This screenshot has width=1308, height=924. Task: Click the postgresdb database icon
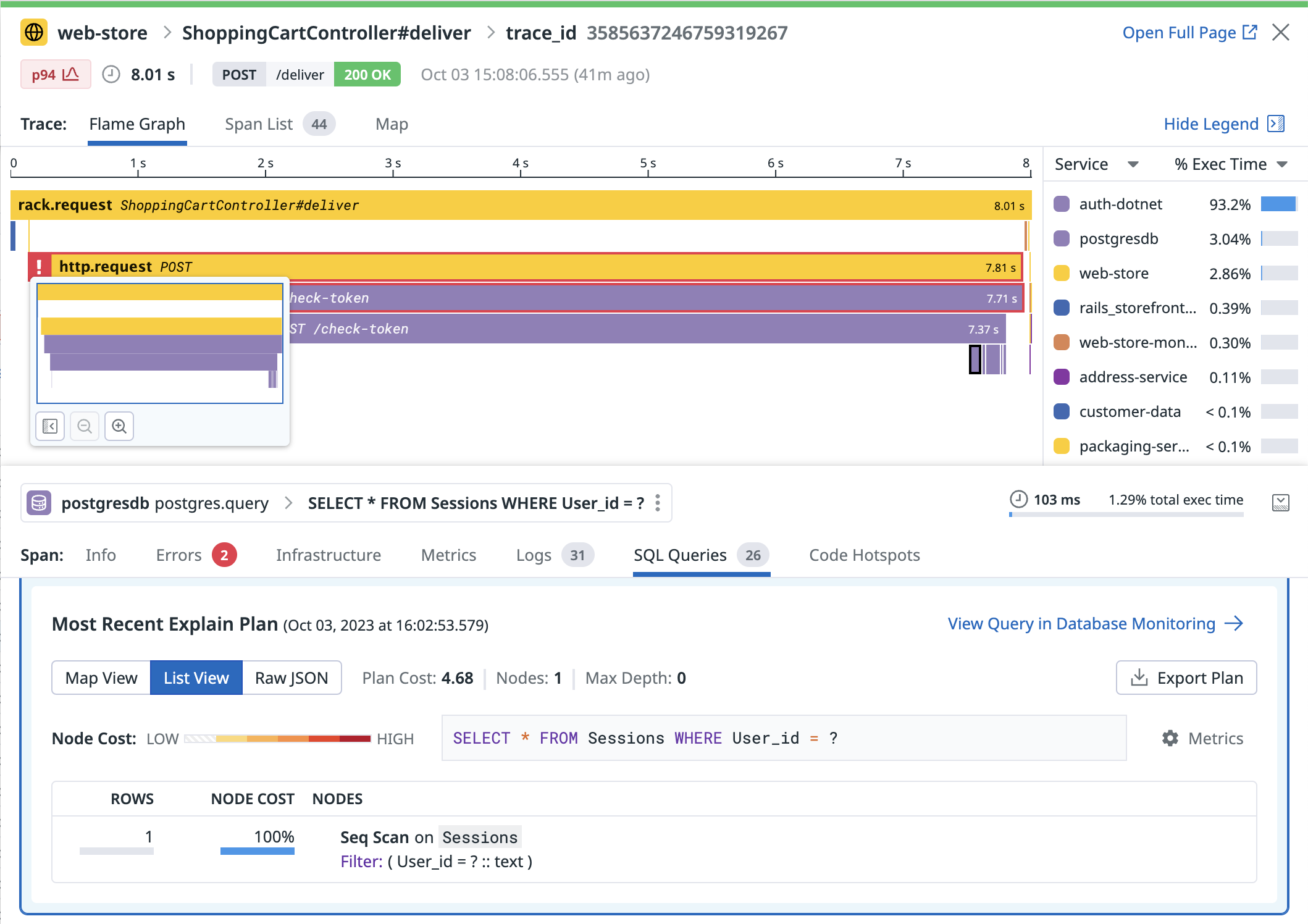pos(38,503)
